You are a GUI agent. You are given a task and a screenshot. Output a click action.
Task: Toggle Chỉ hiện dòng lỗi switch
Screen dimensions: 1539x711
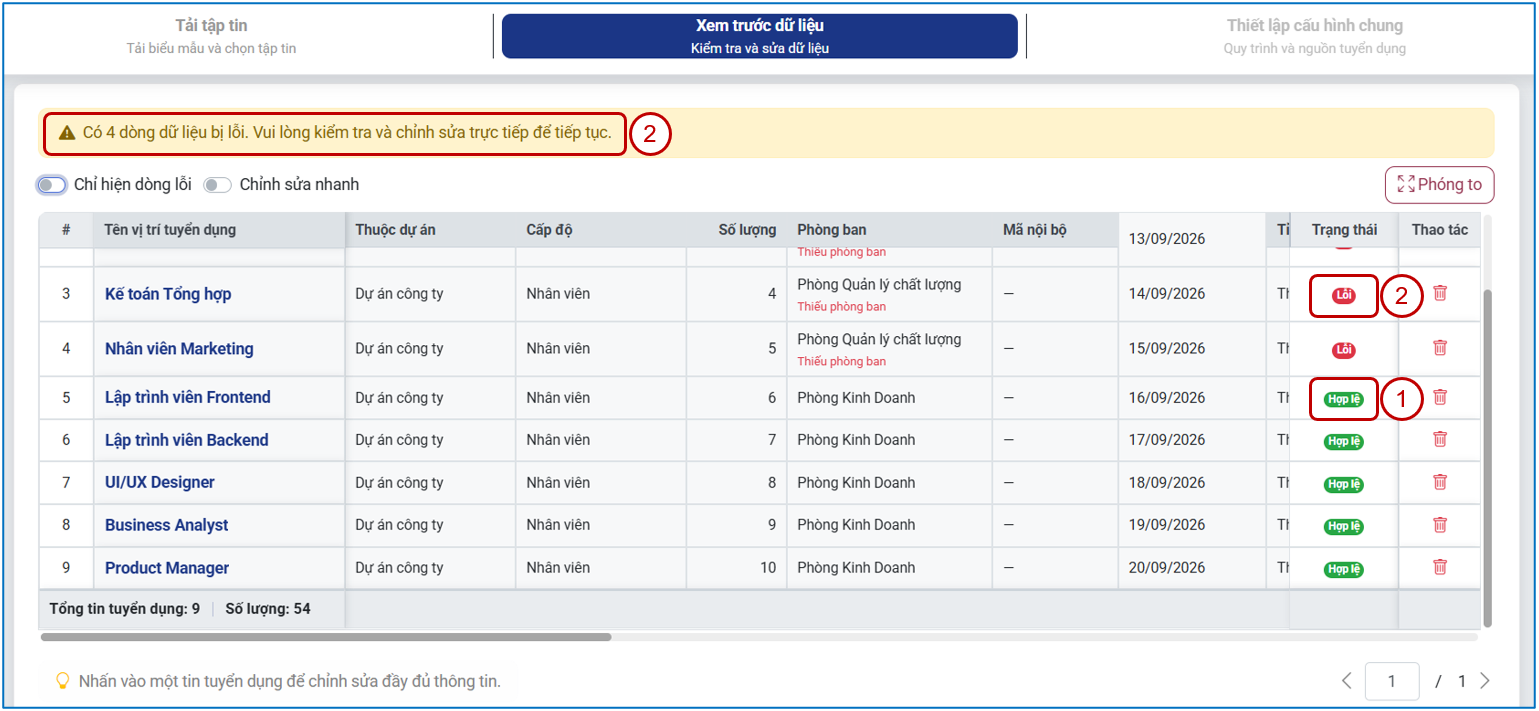click(52, 185)
